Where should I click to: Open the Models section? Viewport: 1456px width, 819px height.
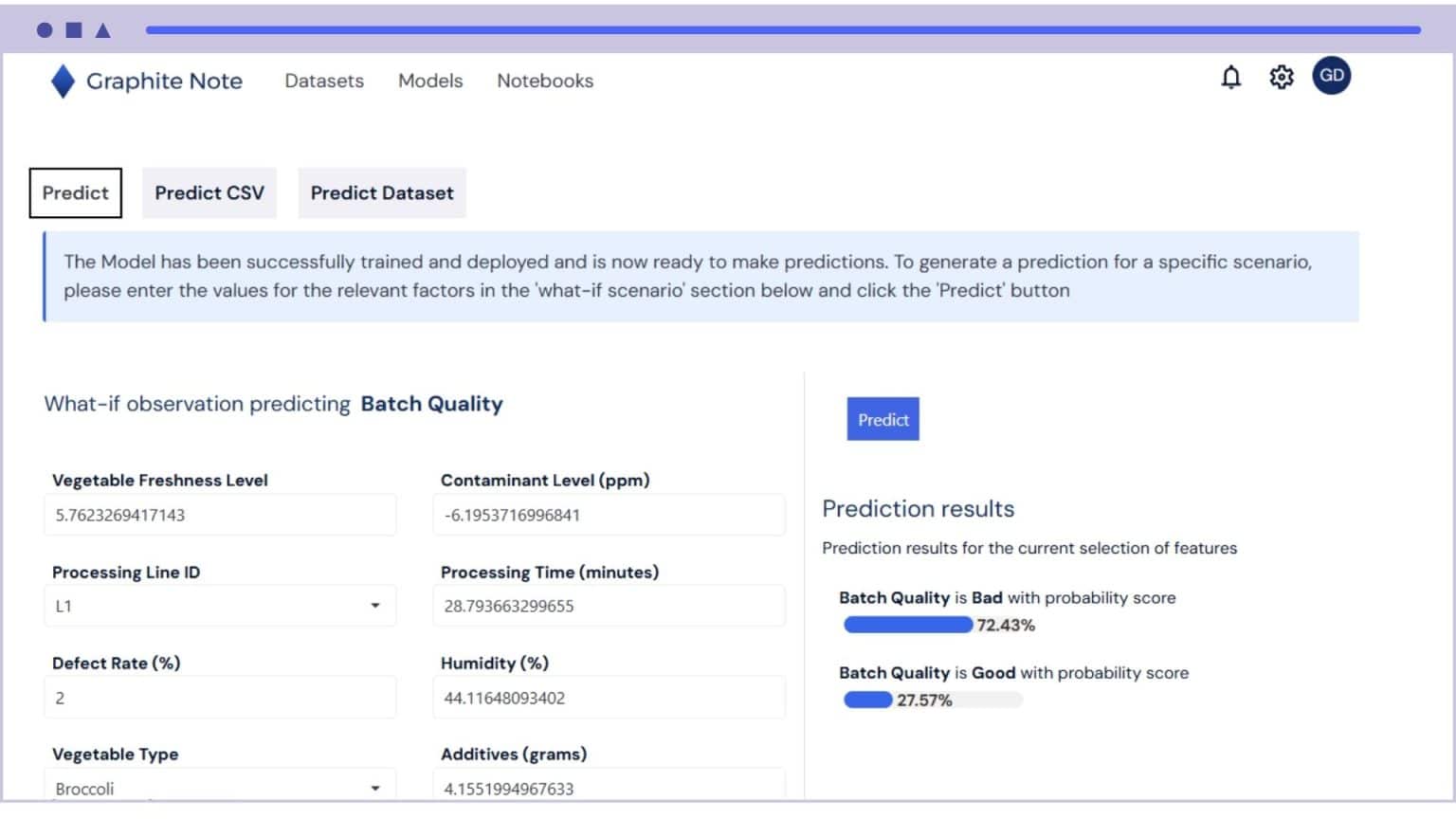430,82
